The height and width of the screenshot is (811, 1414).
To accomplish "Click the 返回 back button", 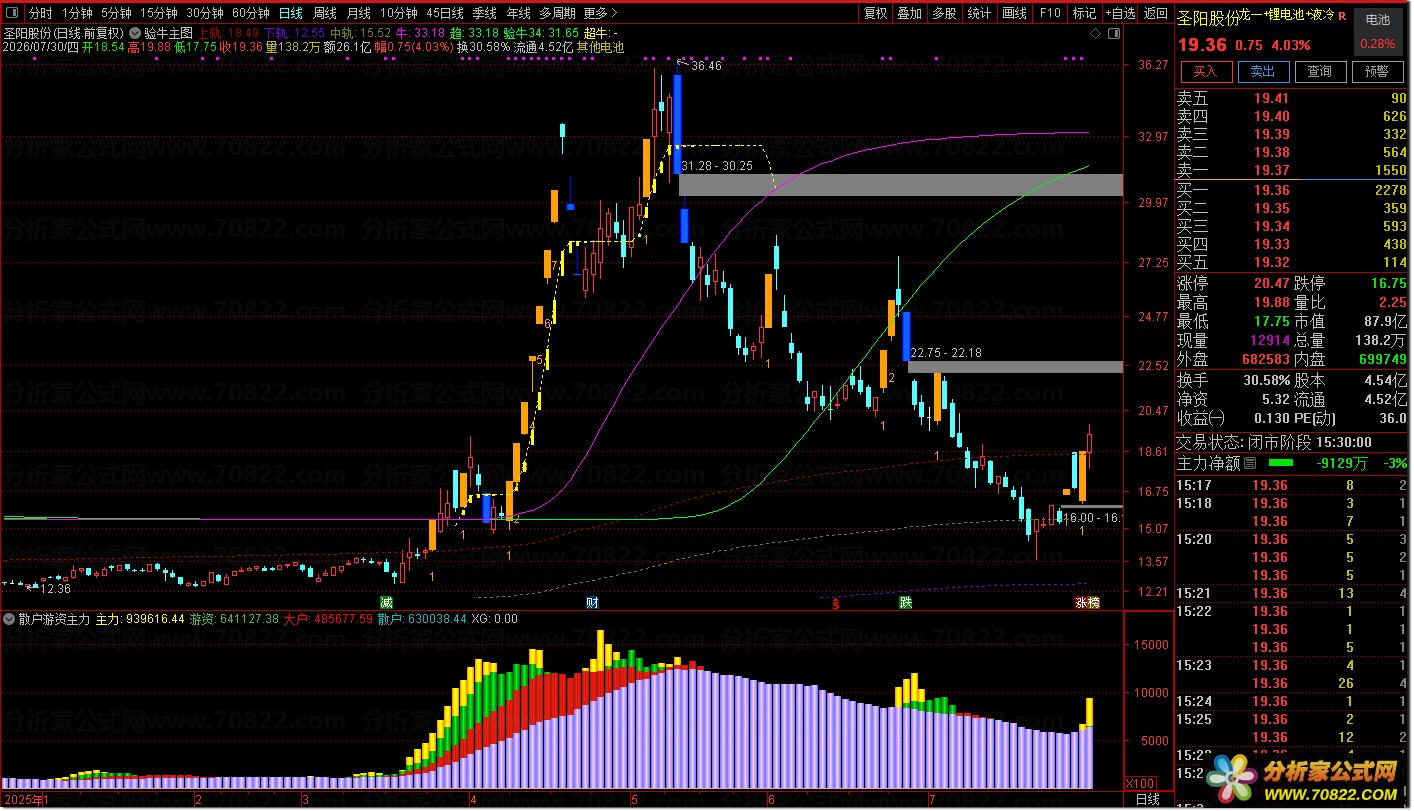I will [1156, 13].
